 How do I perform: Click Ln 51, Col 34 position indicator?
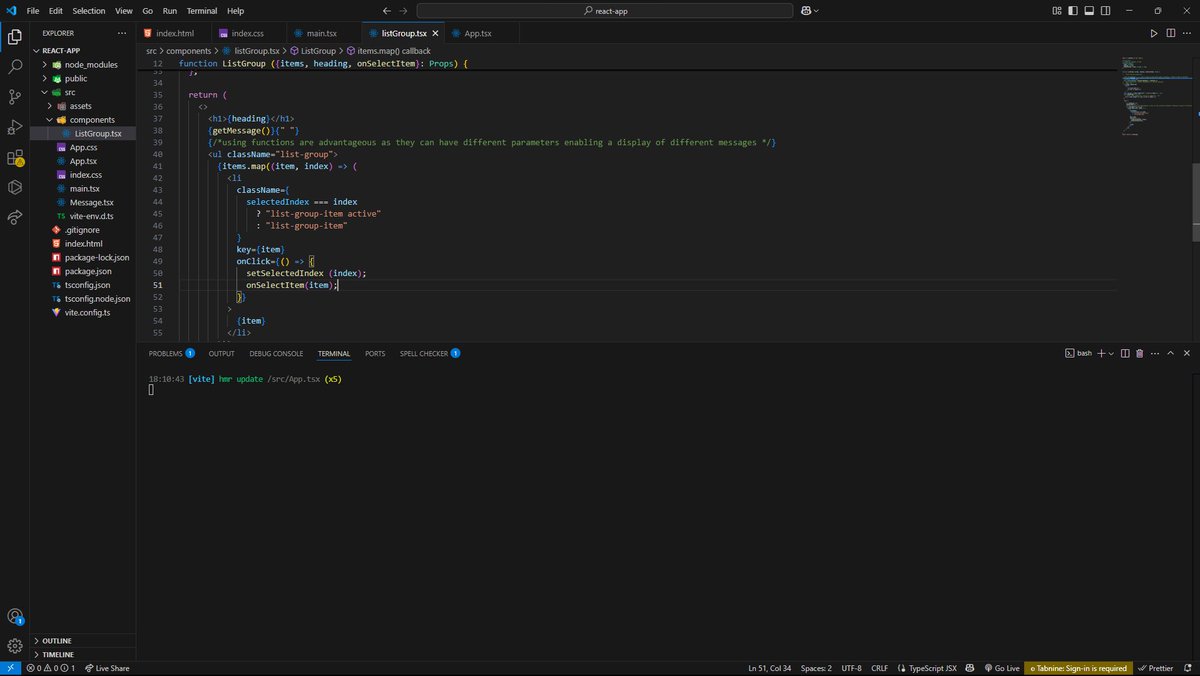point(770,668)
